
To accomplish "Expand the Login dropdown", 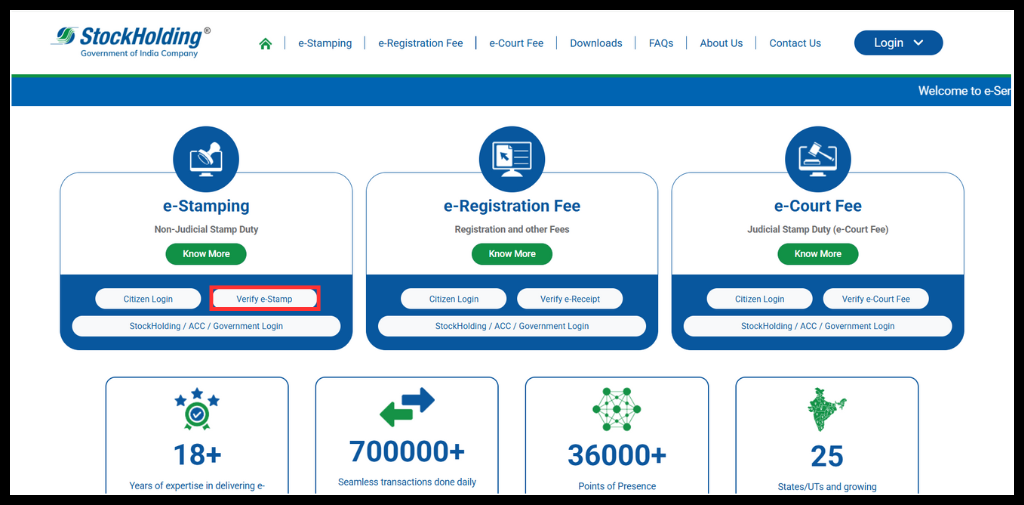I will (898, 43).
